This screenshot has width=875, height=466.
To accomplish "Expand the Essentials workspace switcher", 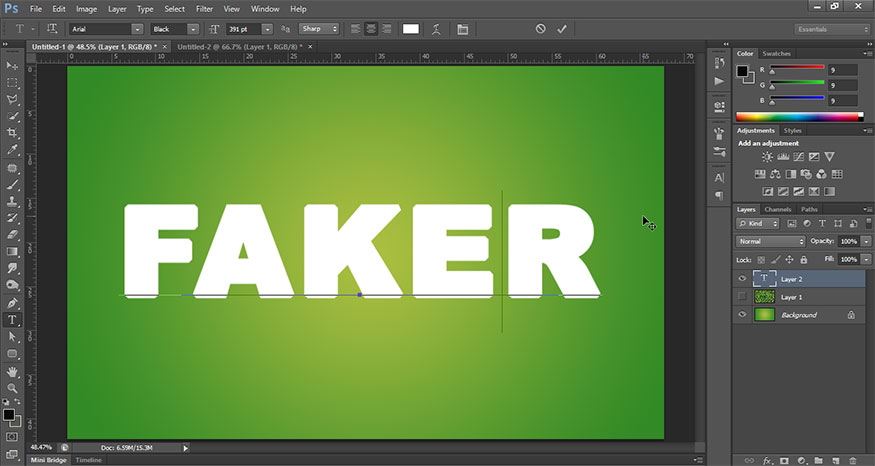I will [x=831, y=30].
